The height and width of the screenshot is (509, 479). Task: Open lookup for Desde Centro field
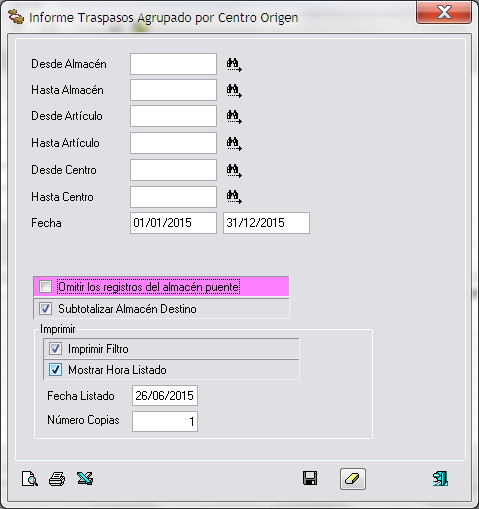point(234,170)
